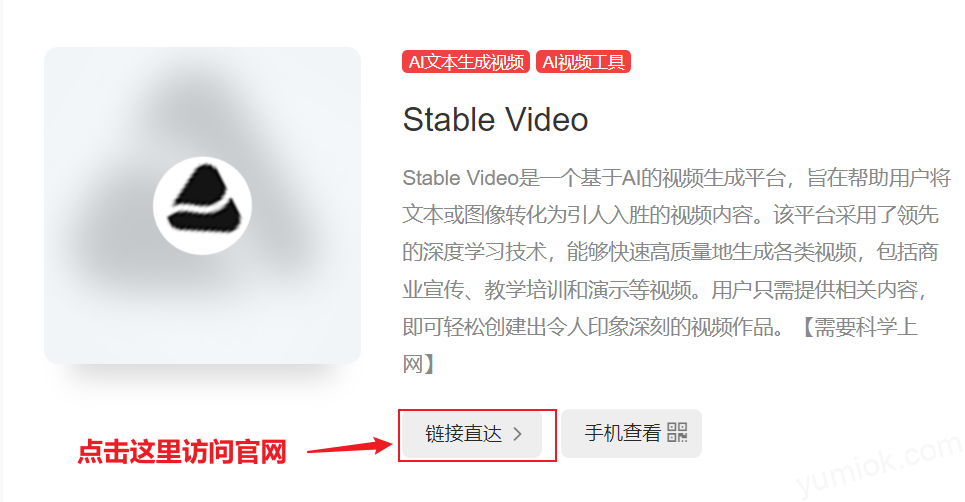Screen dimensions: 965x502
Task: Open the 链接直达 official site button
Action: (x=471, y=434)
